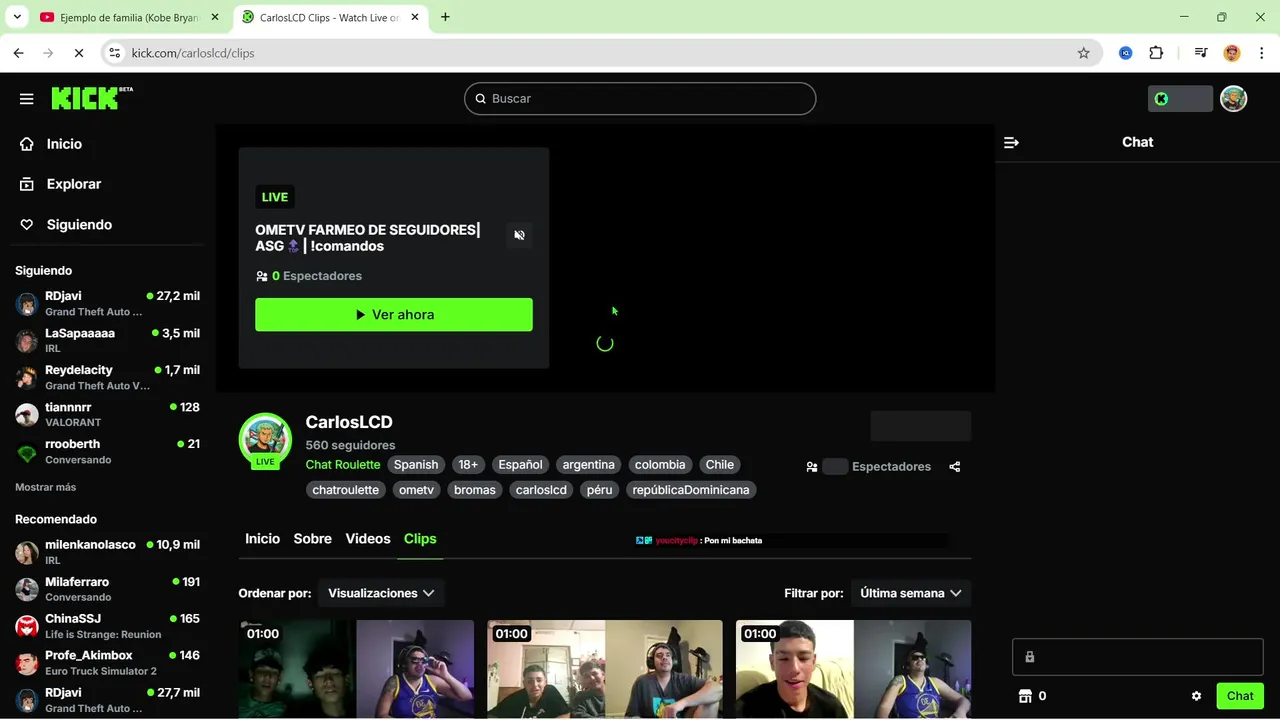The height and width of the screenshot is (720, 1280).
Task: Open browser media control icon
Action: (1201, 53)
